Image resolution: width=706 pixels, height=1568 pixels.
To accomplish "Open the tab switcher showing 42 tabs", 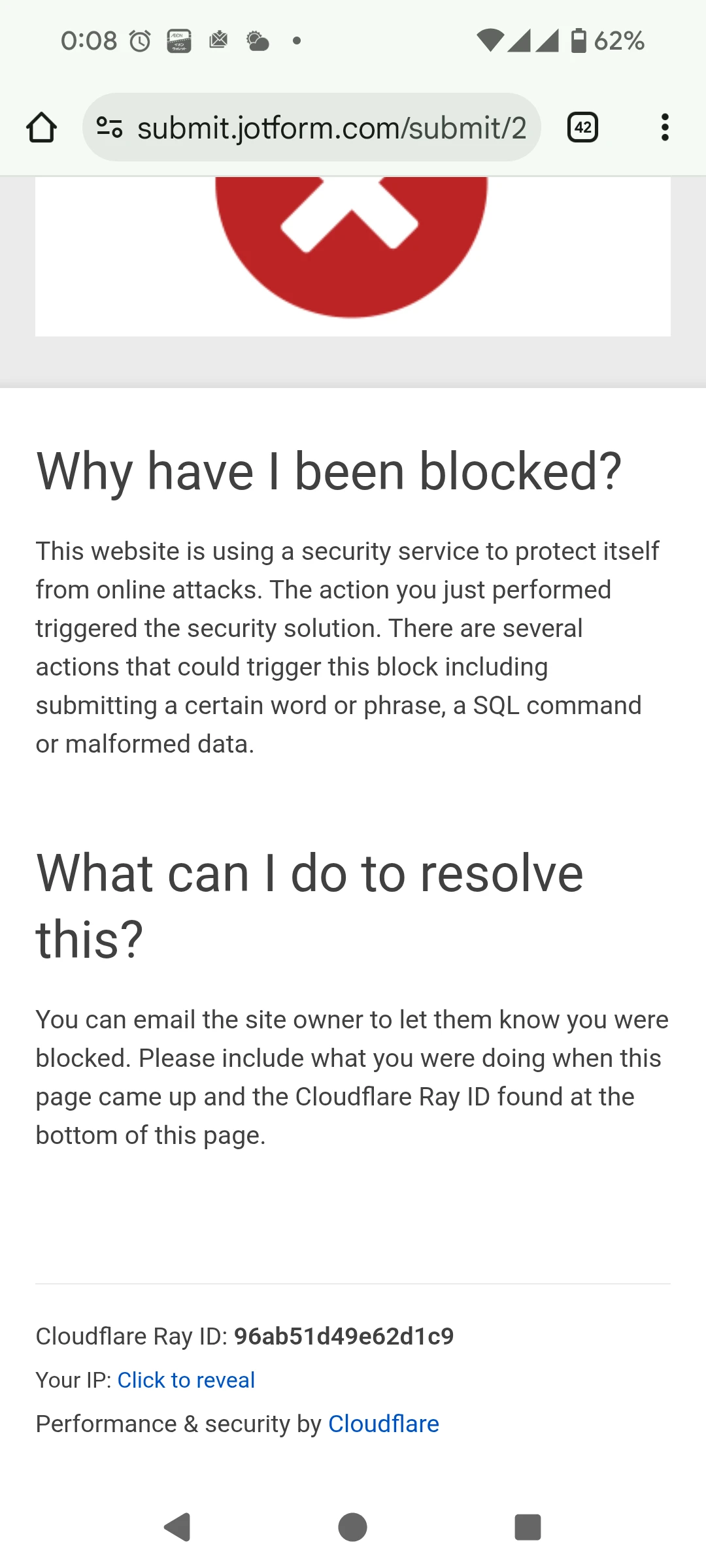I will (x=581, y=126).
